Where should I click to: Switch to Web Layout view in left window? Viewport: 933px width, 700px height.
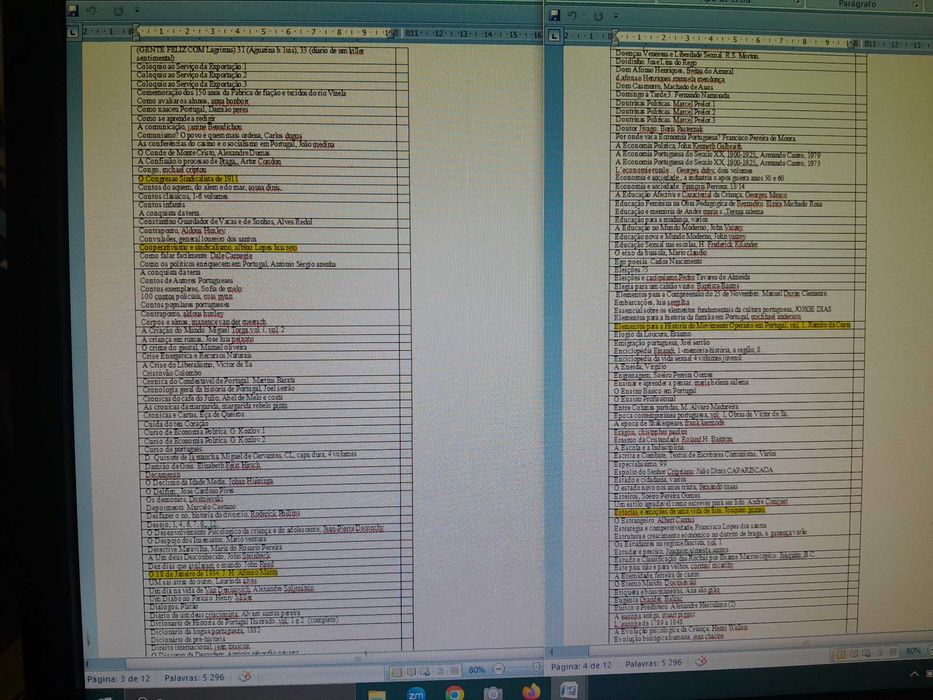426,672
